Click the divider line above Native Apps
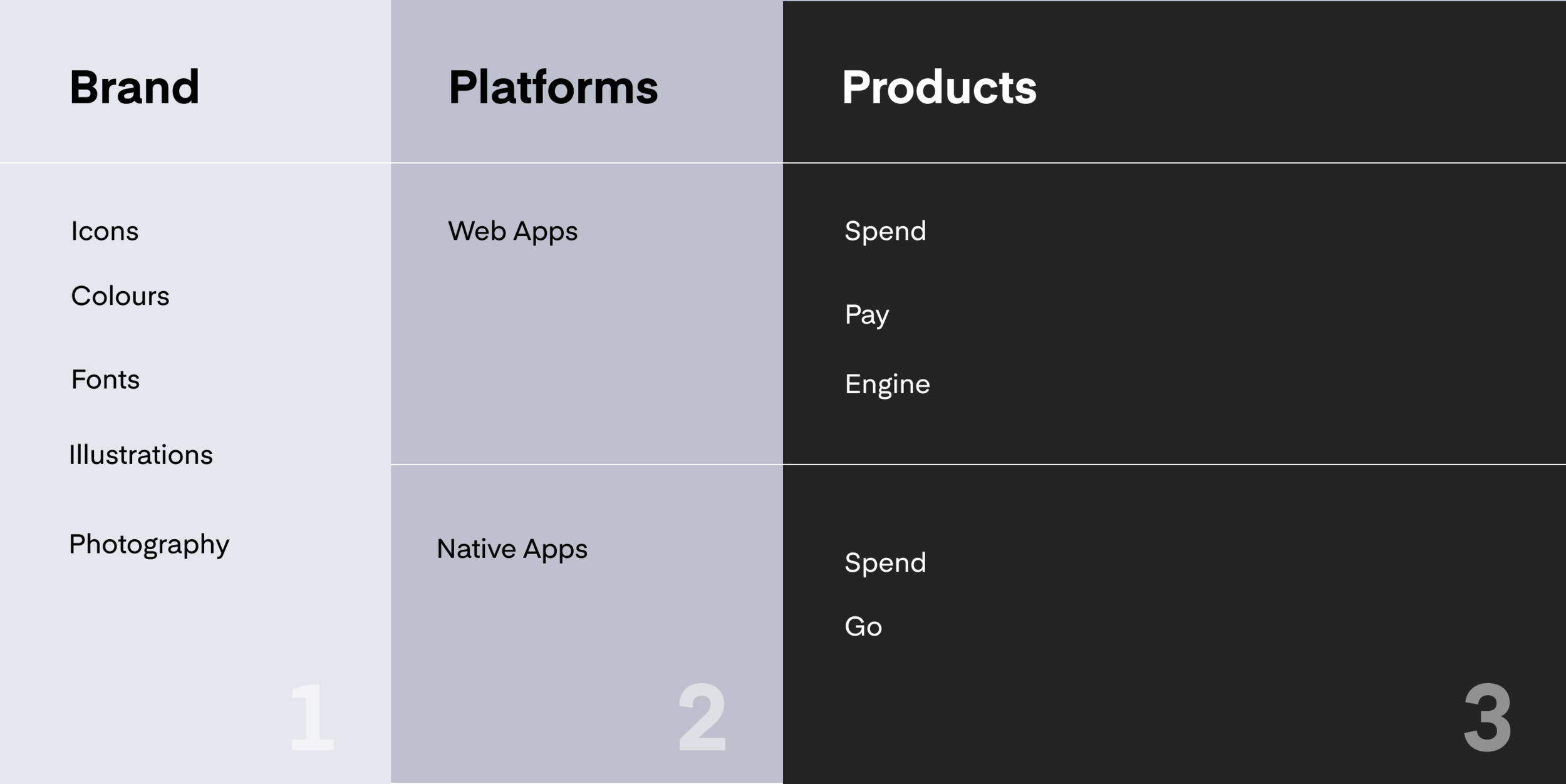This screenshot has width=1566, height=784. pyautogui.click(x=587, y=464)
